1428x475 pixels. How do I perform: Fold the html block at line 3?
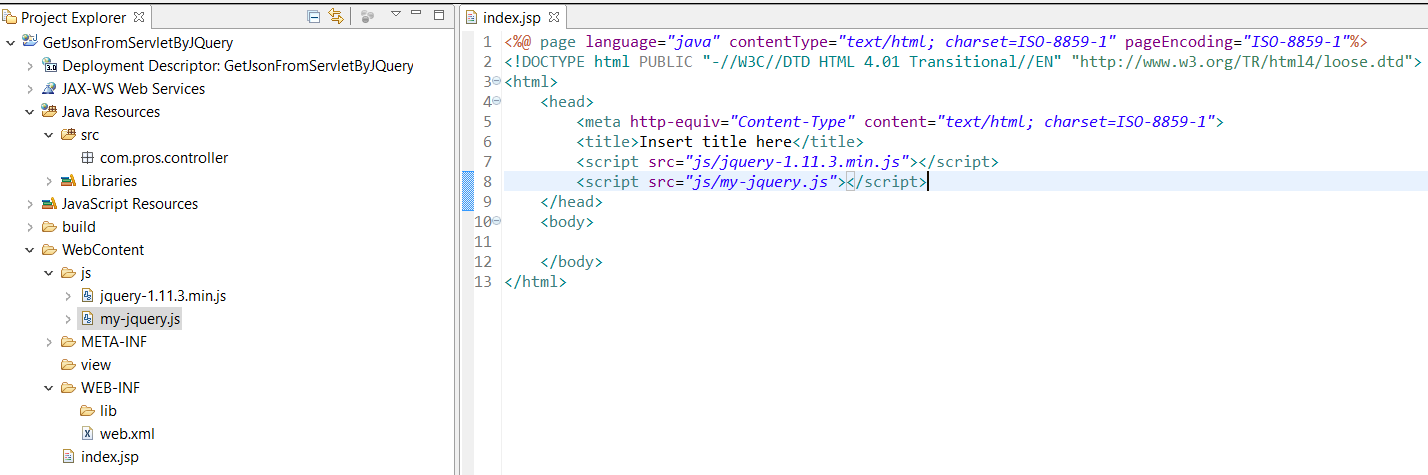click(x=497, y=81)
